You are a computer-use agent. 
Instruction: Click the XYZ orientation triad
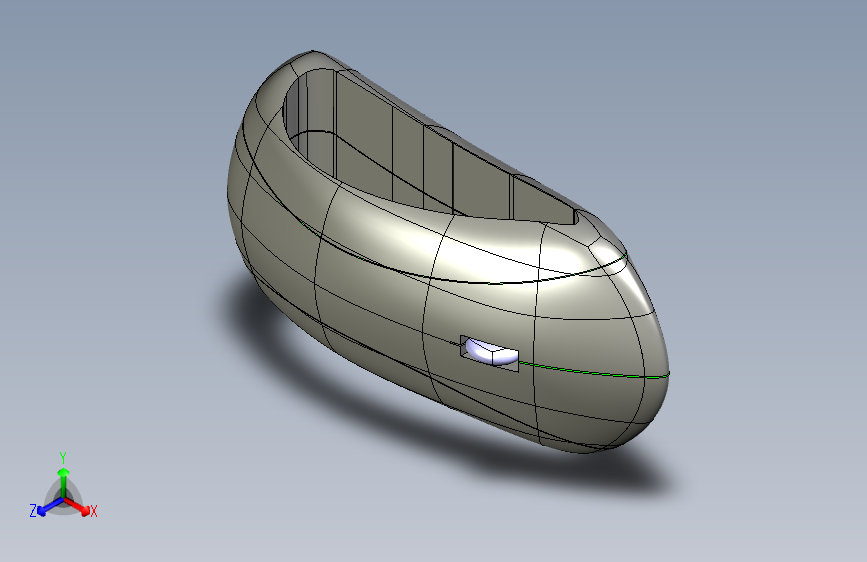[63, 487]
